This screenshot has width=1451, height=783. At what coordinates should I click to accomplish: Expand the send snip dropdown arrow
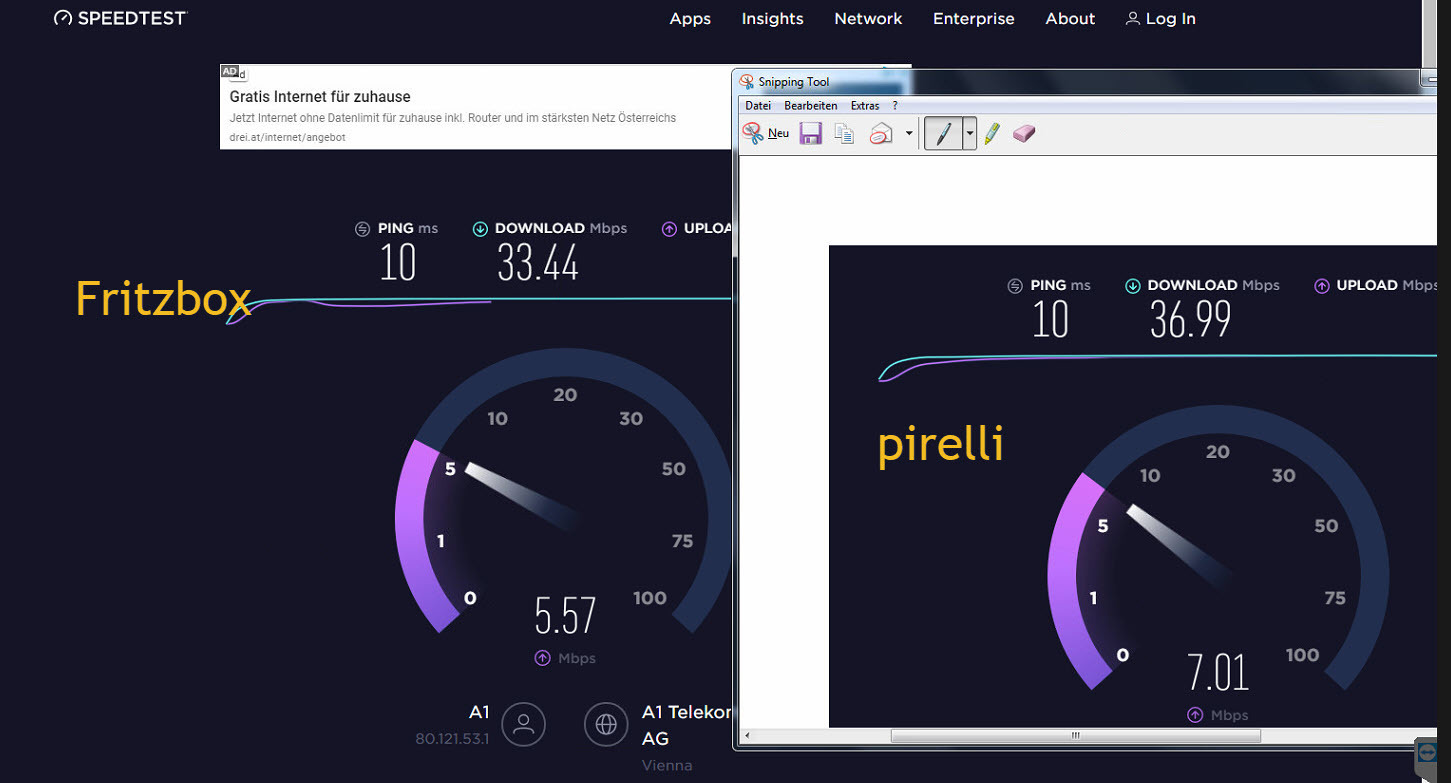pos(908,133)
